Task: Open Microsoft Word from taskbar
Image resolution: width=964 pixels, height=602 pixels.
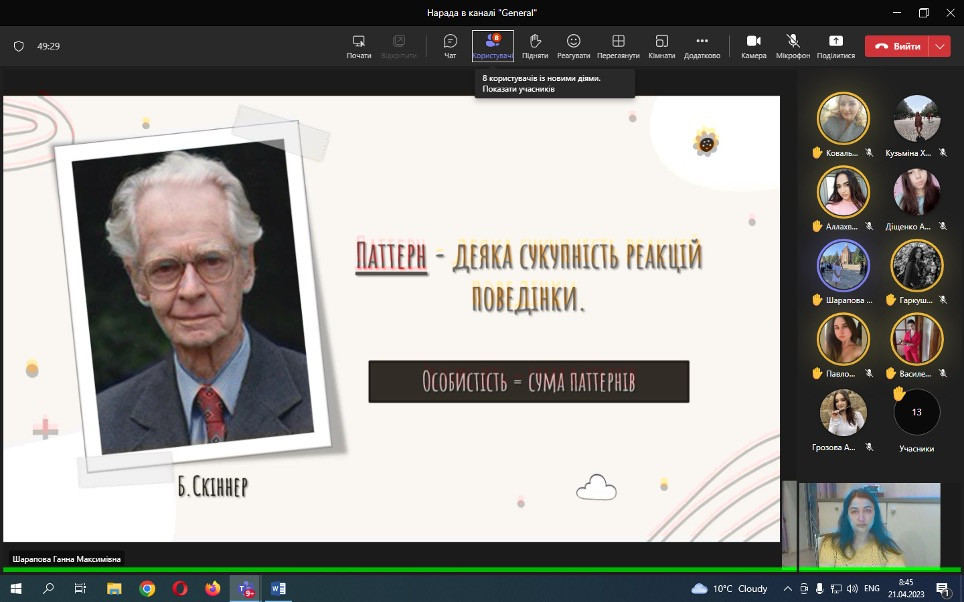Action: 278,589
